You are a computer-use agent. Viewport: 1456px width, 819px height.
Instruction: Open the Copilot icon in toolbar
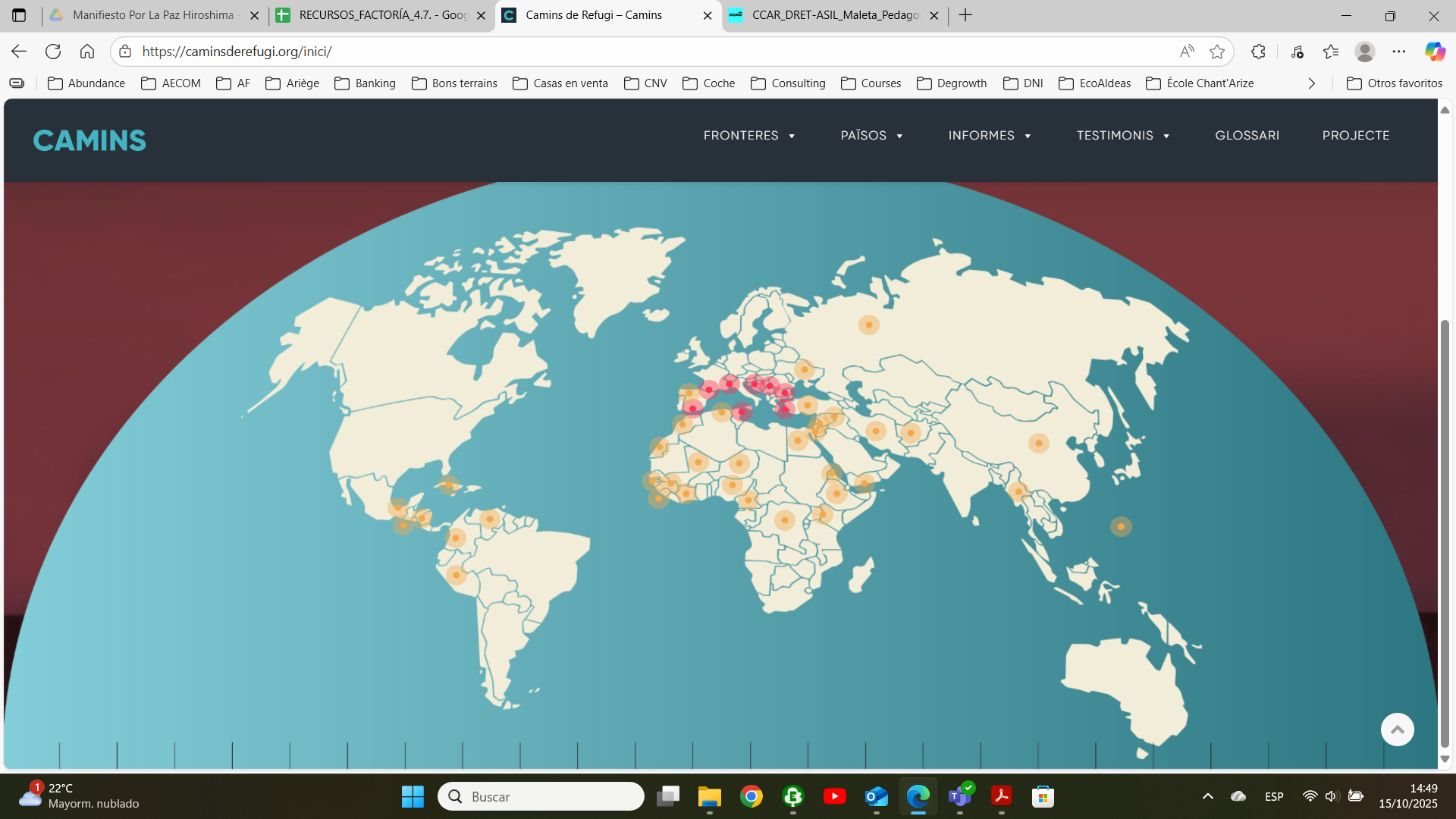click(x=1434, y=52)
